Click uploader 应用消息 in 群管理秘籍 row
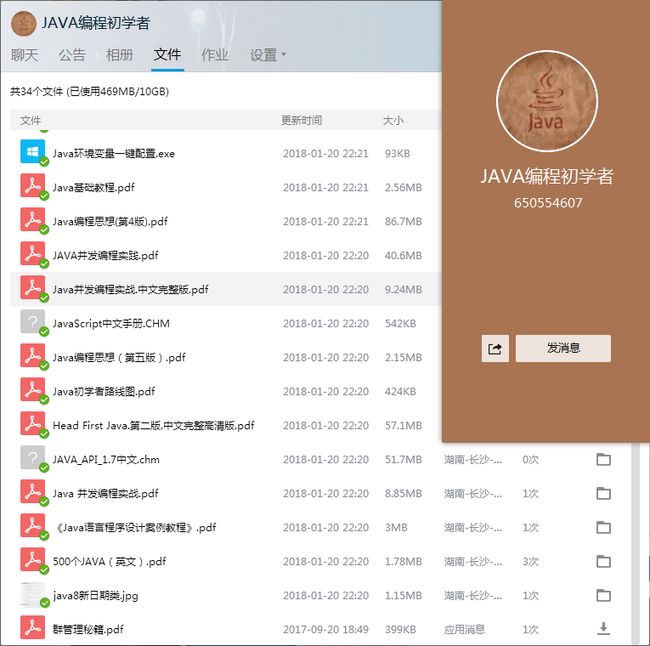The width and height of the screenshot is (650, 646). 464,629
